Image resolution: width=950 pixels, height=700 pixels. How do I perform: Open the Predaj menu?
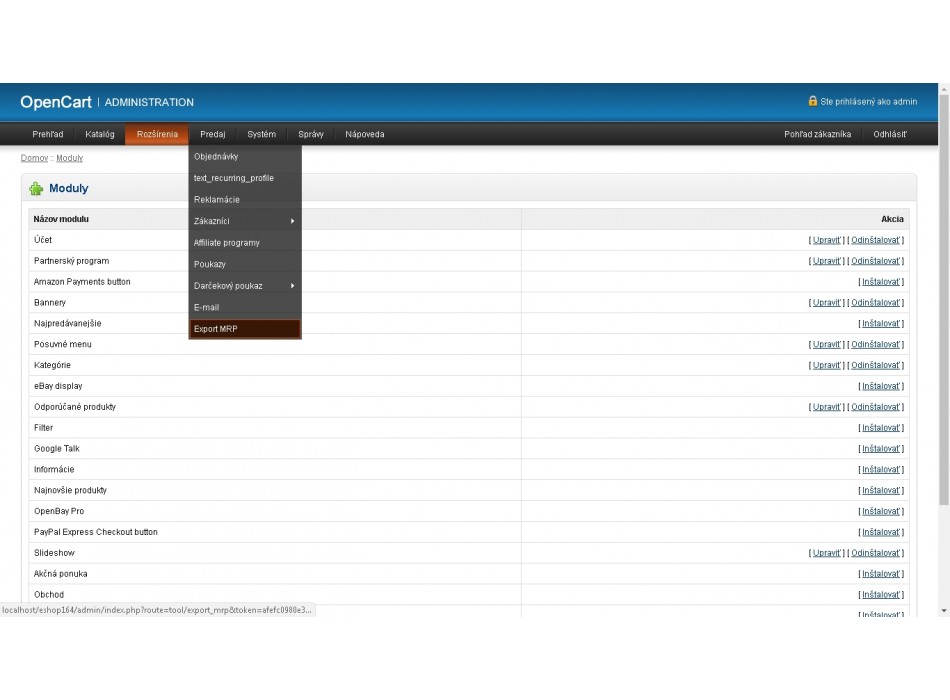pos(213,134)
